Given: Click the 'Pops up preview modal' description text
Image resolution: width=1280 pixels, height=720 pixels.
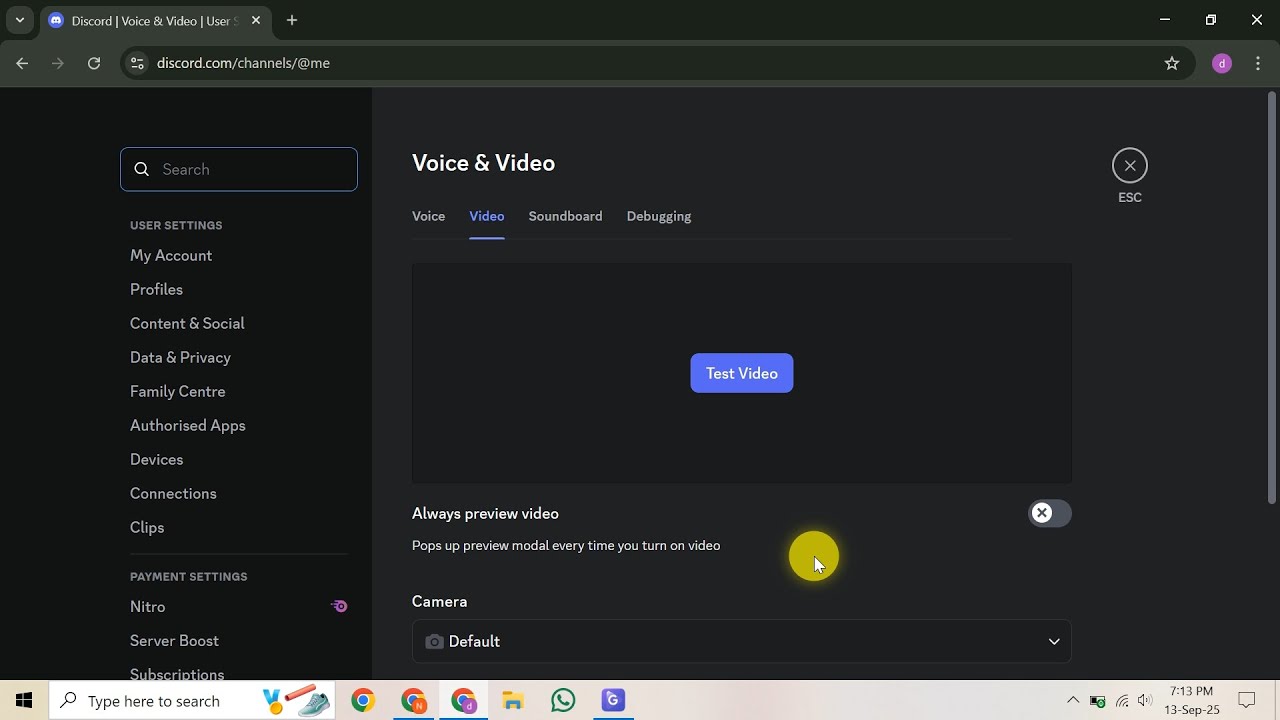Looking at the screenshot, I should coord(566,546).
